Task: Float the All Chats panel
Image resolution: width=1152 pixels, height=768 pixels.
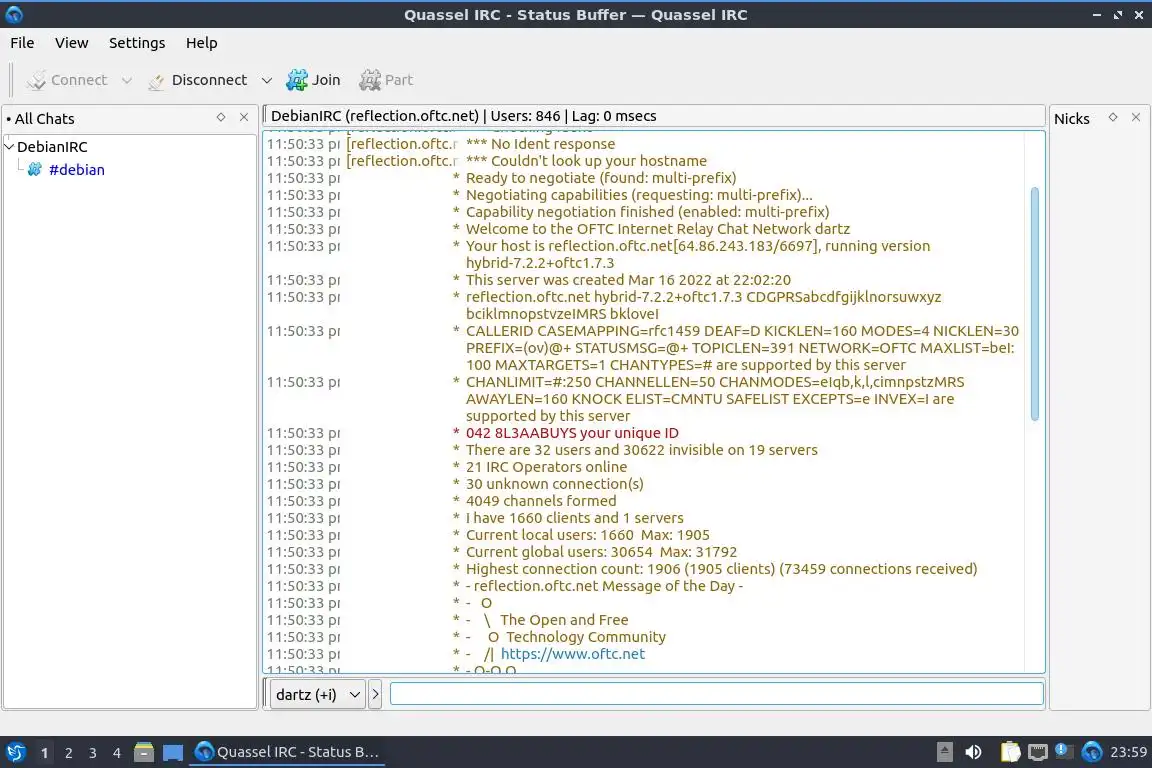Action: pos(220,117)
